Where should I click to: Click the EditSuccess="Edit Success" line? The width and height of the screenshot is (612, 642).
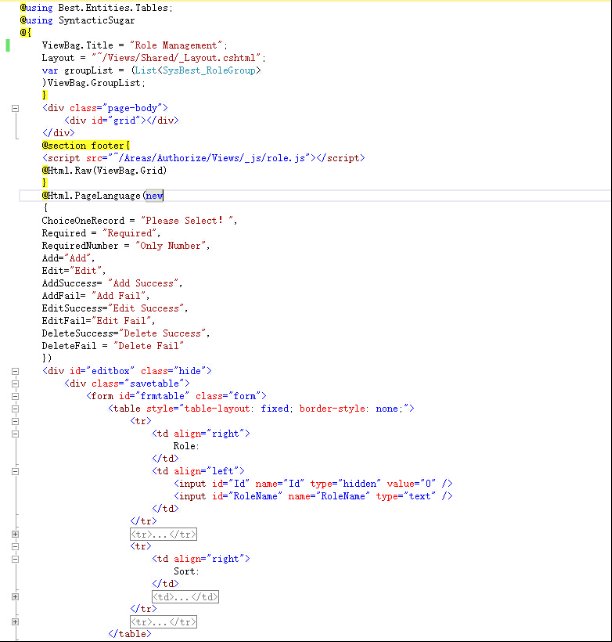coord(115,308)
